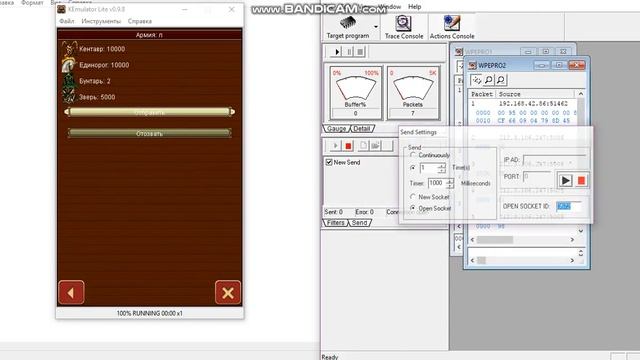The height and width of the screenshot is (360, 640).
Task: Switch to the Gauge tab
Action: click(x=336, y=129)
